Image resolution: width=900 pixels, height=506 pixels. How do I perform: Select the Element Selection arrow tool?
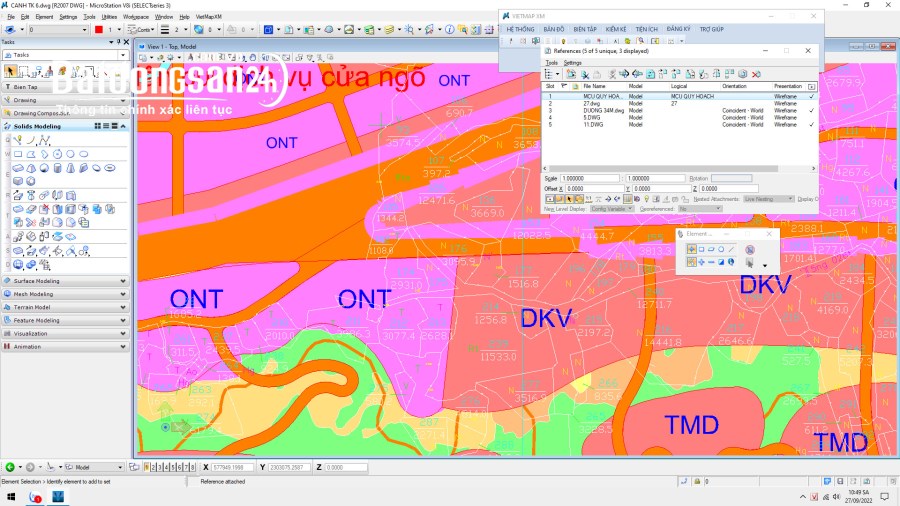tap(10, 71)
